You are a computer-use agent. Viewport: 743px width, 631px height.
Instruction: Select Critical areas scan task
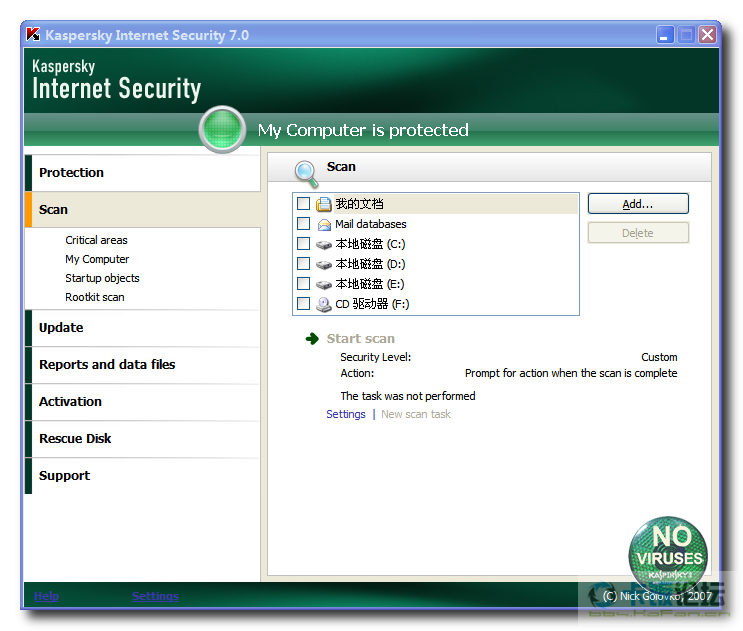[x=96, y=240]
